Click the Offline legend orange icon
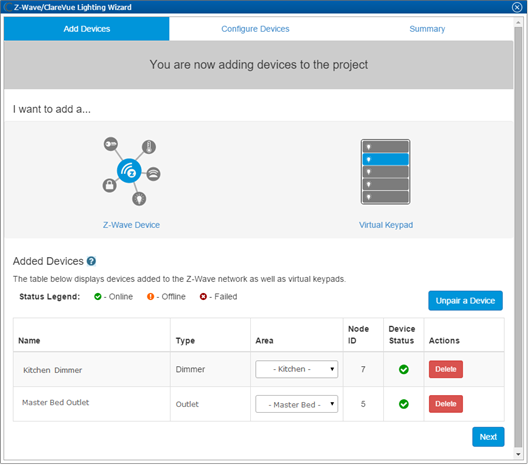 [150, 297]
